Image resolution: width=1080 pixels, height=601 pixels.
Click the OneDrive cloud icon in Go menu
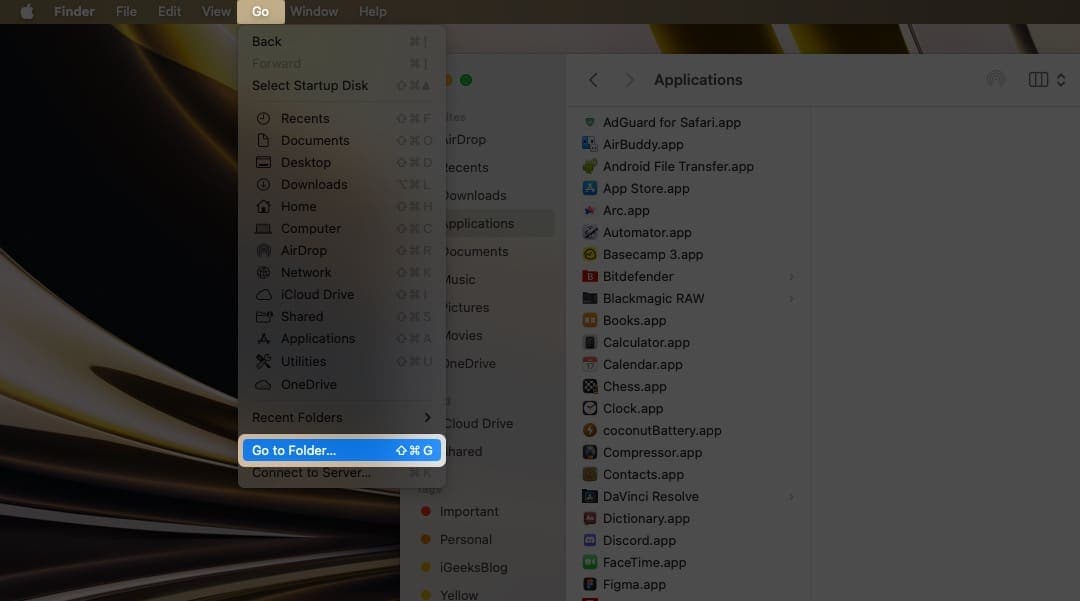(263, 385)
